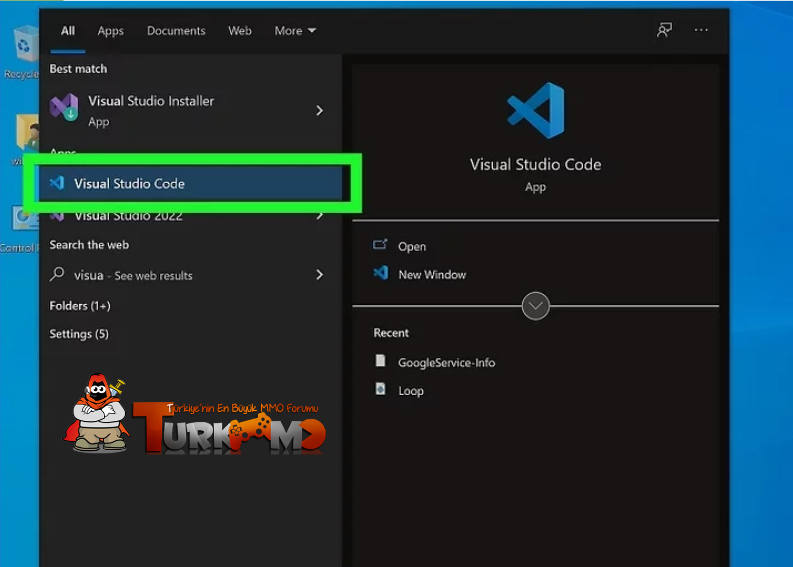Click New Window action
Viewport: 793px width, 567px height.
pyautogui.click(x=432, y=275)
